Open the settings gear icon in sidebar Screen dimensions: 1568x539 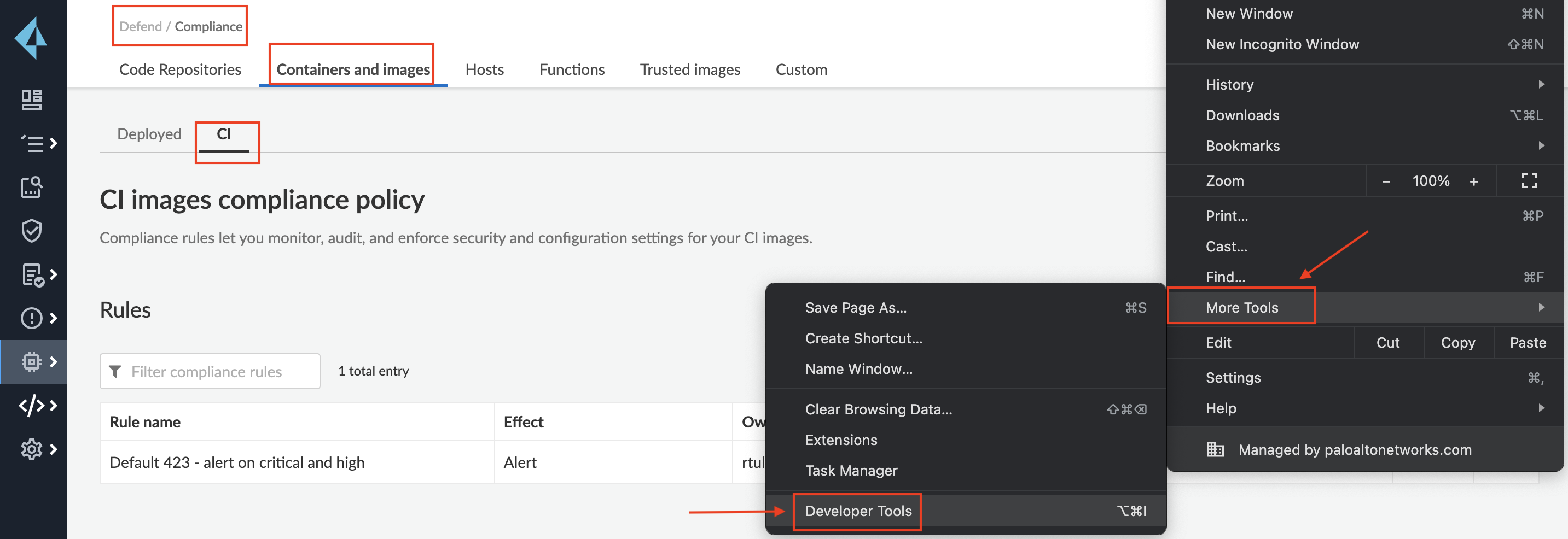pos(32,449)
